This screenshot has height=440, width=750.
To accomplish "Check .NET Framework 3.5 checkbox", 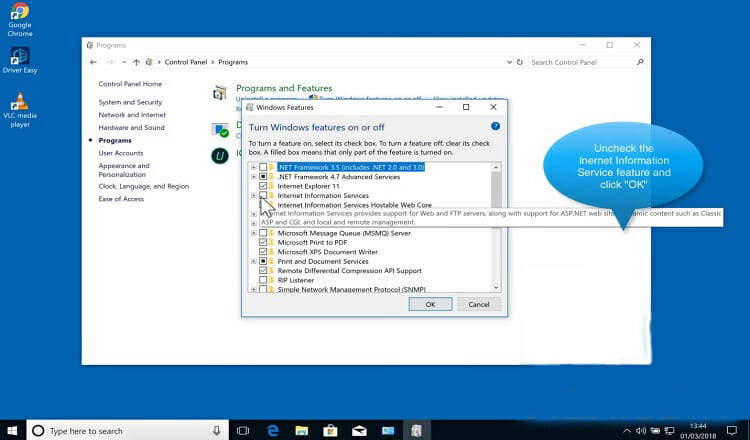I will coord(263,167).
